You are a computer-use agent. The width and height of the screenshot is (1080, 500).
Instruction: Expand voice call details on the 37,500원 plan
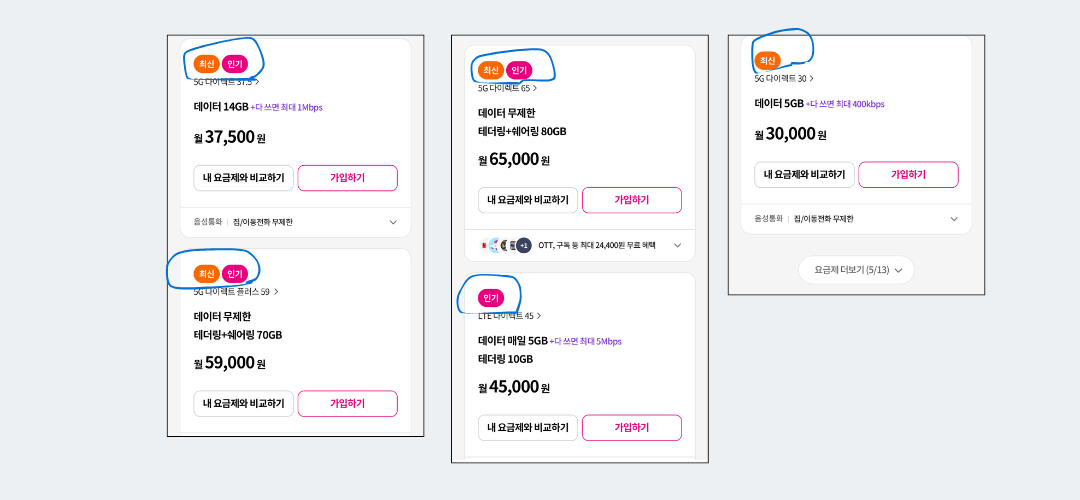coord(393,222)
